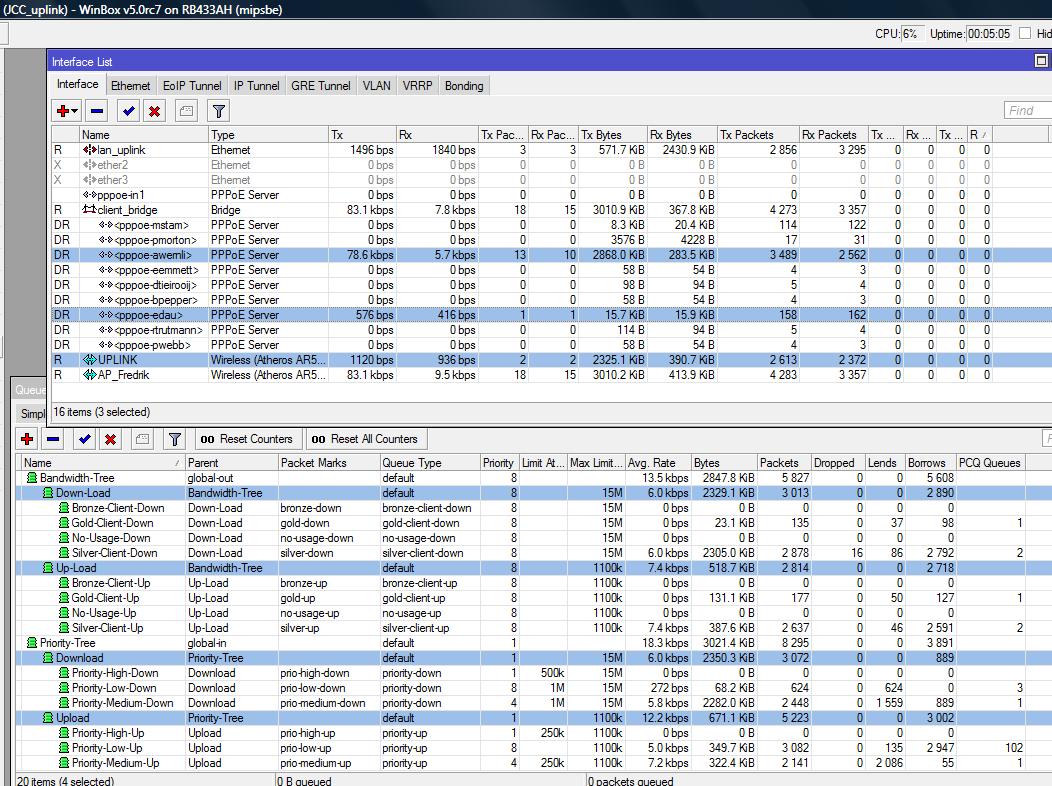Click the Comment icon in Queue toolbar
The image size is (1052, 786).
click(x=142, y=439)
